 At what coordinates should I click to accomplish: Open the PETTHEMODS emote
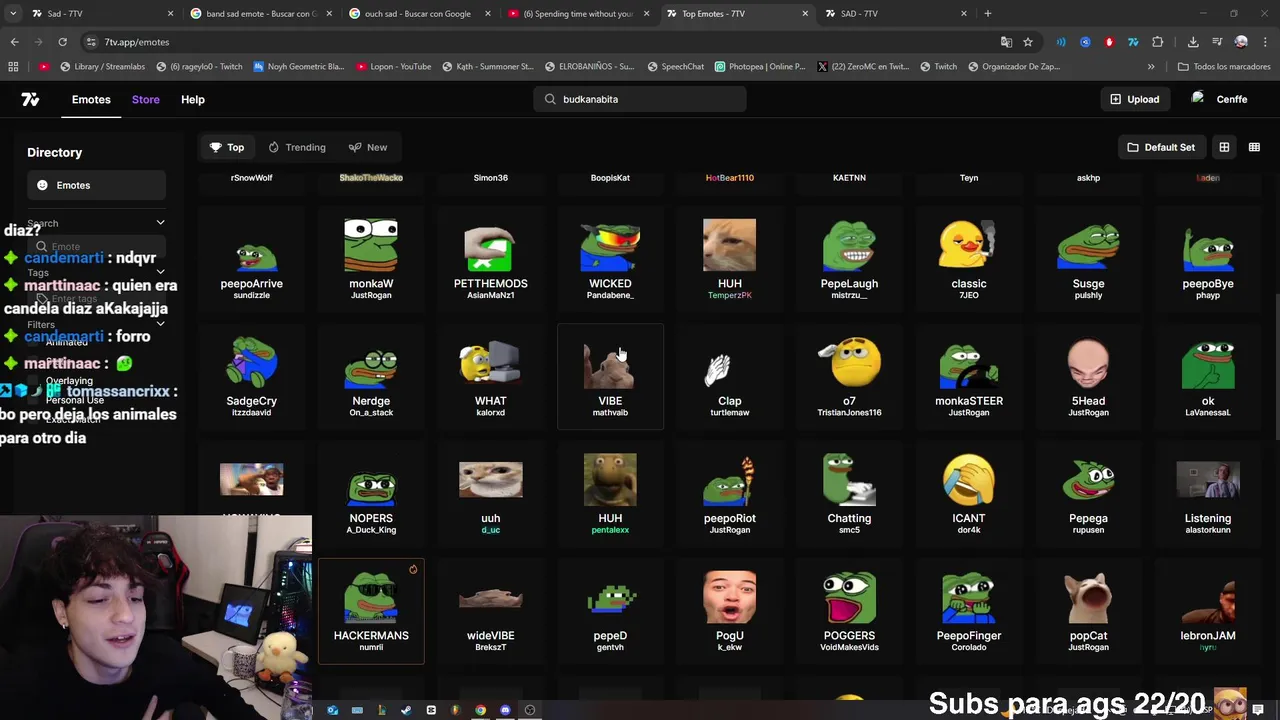490,260
